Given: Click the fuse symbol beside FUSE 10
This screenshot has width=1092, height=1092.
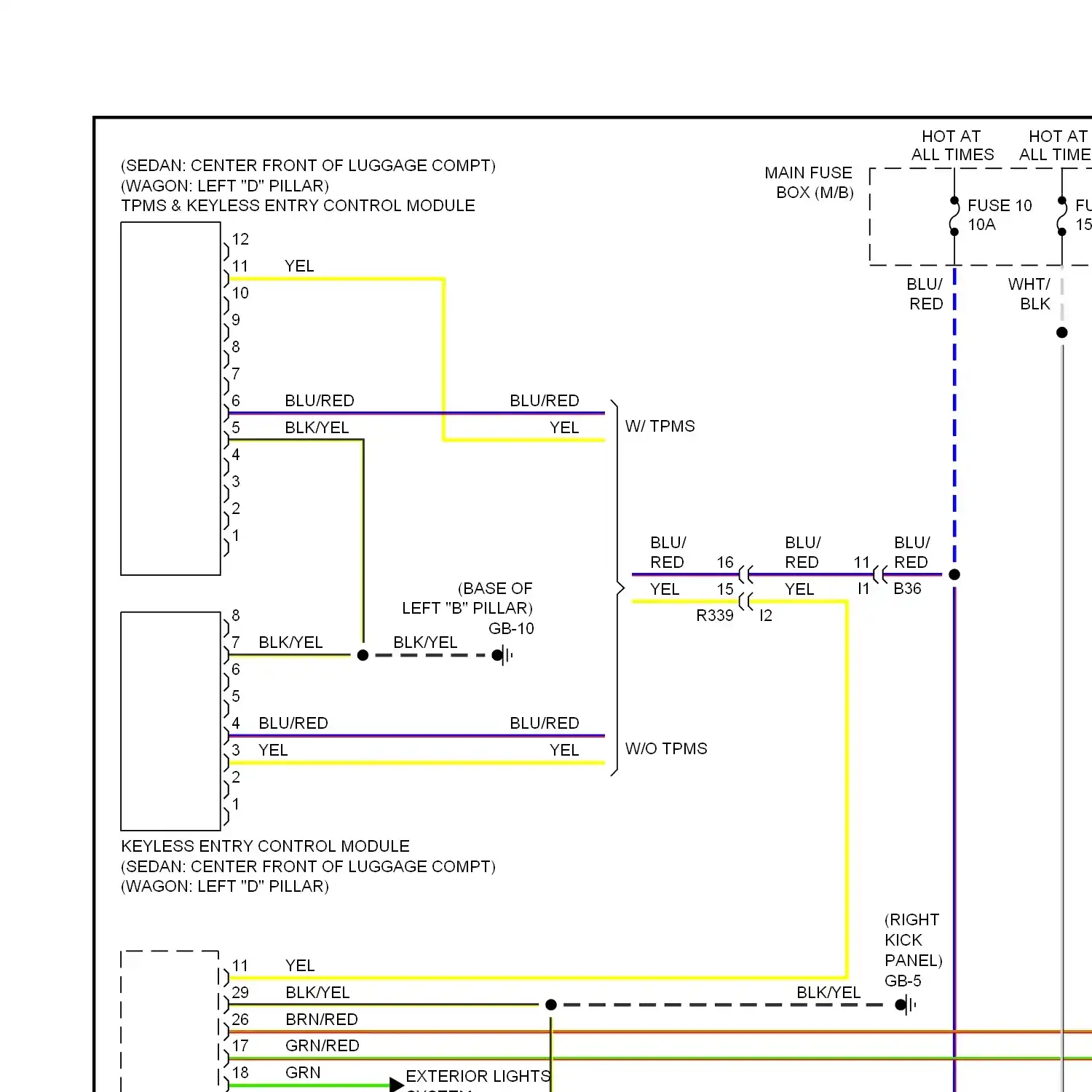Looking at the screenshot, I should coord(954,216).
